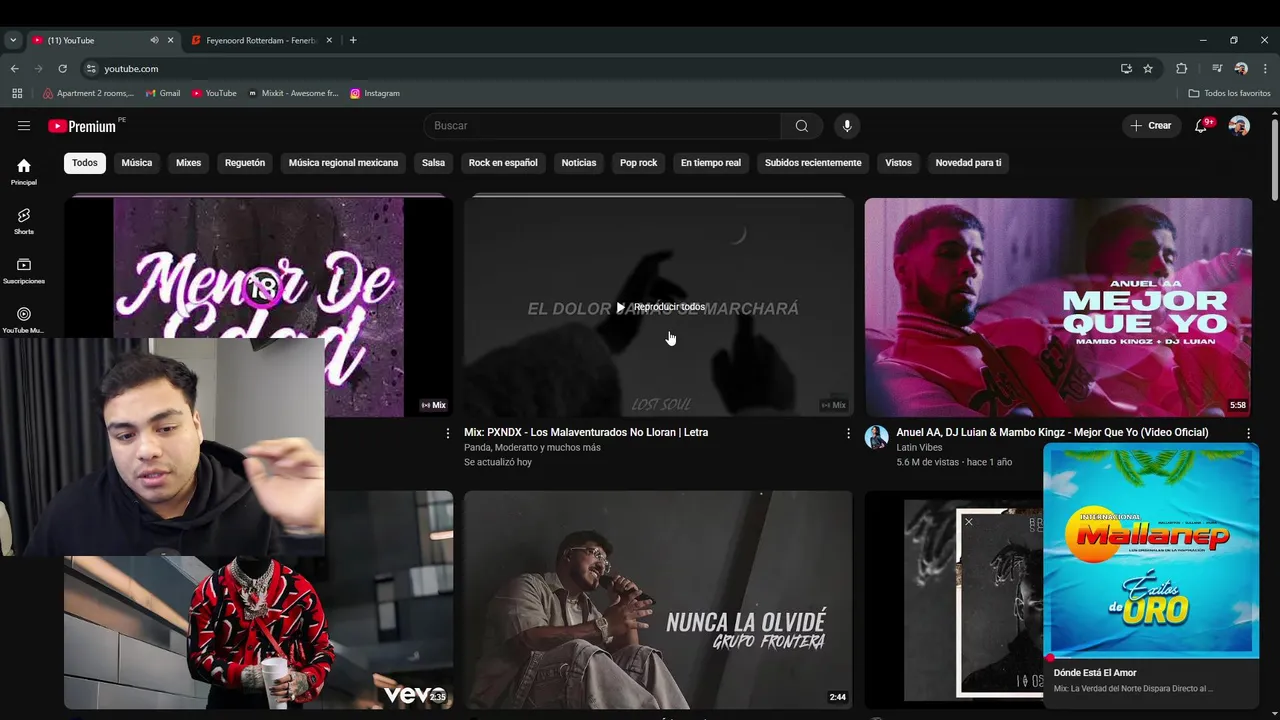Open the Extensions puzzle icon
This screenshot has height=720, width=1280.
(1182, 69)
